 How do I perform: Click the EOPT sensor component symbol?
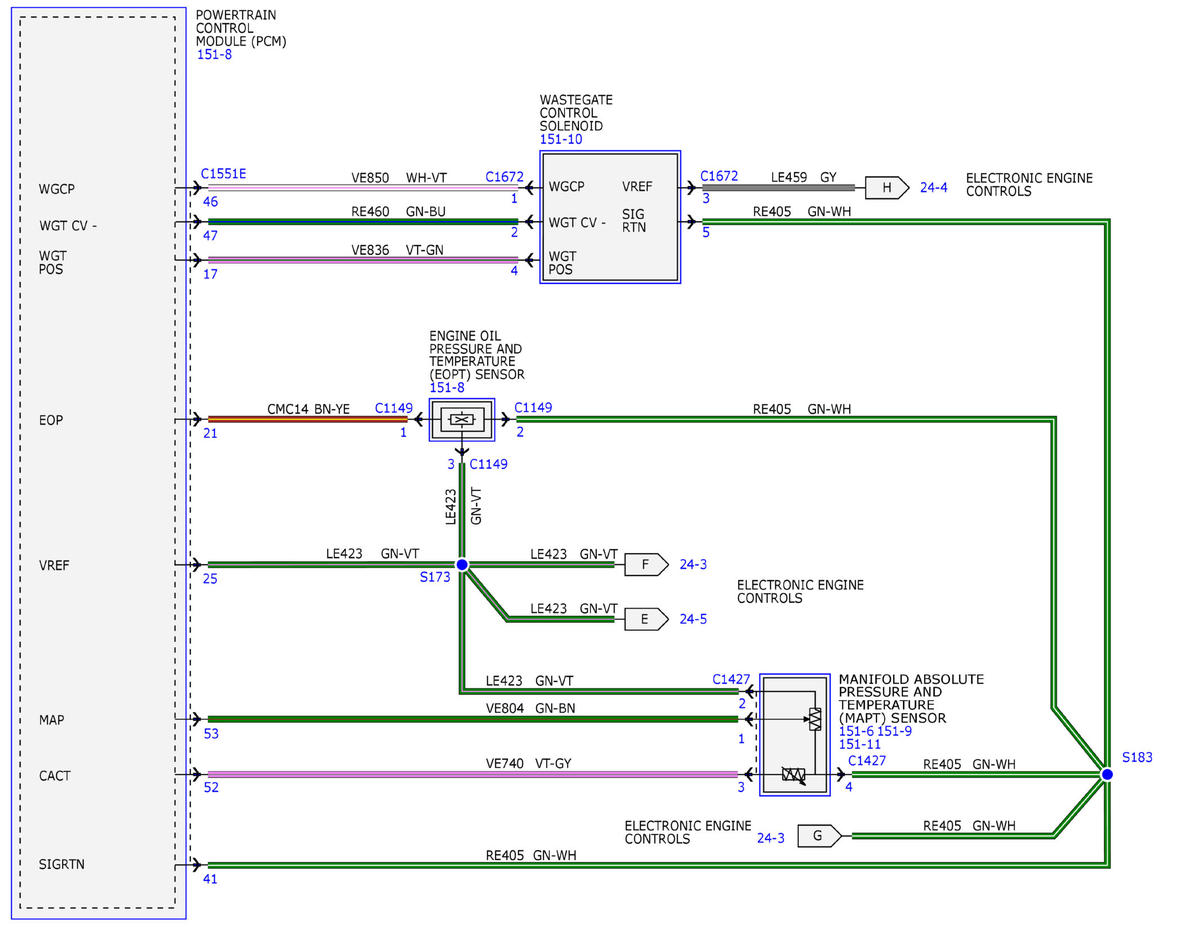click(461, 420)
